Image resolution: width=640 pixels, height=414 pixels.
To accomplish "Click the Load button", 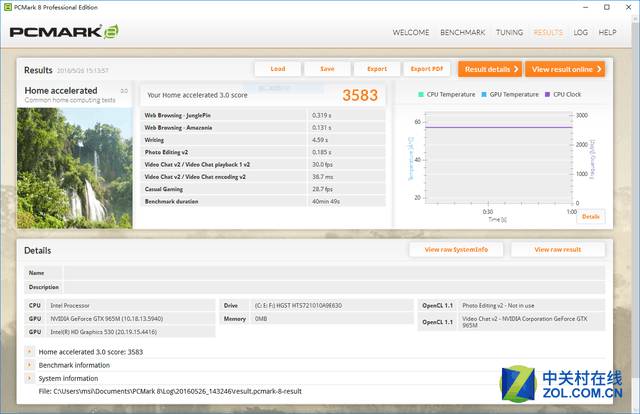I will 278,69.
